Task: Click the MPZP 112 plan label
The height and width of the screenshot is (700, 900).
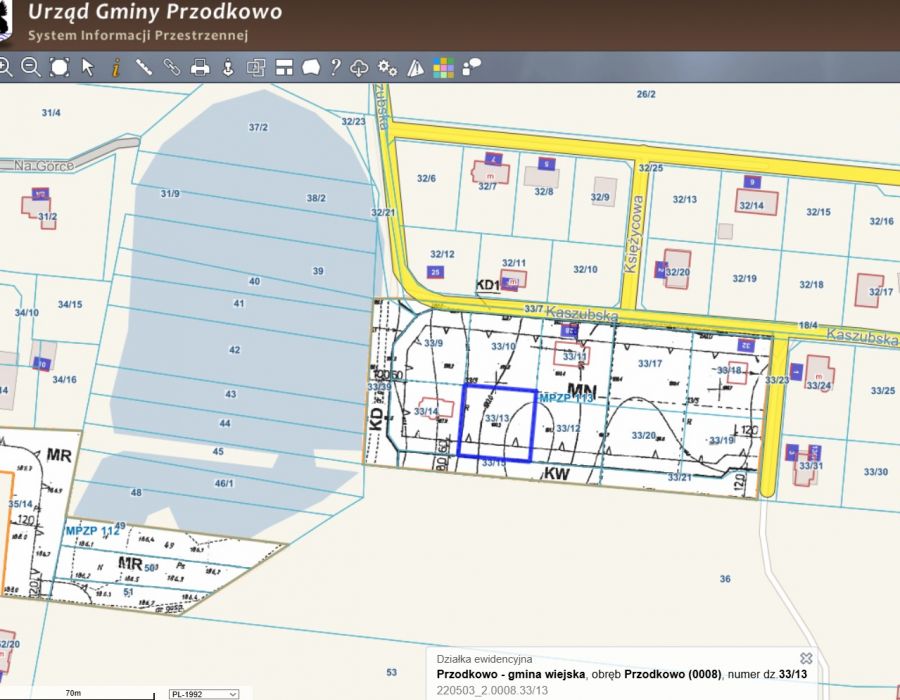Action: point(92,530)
